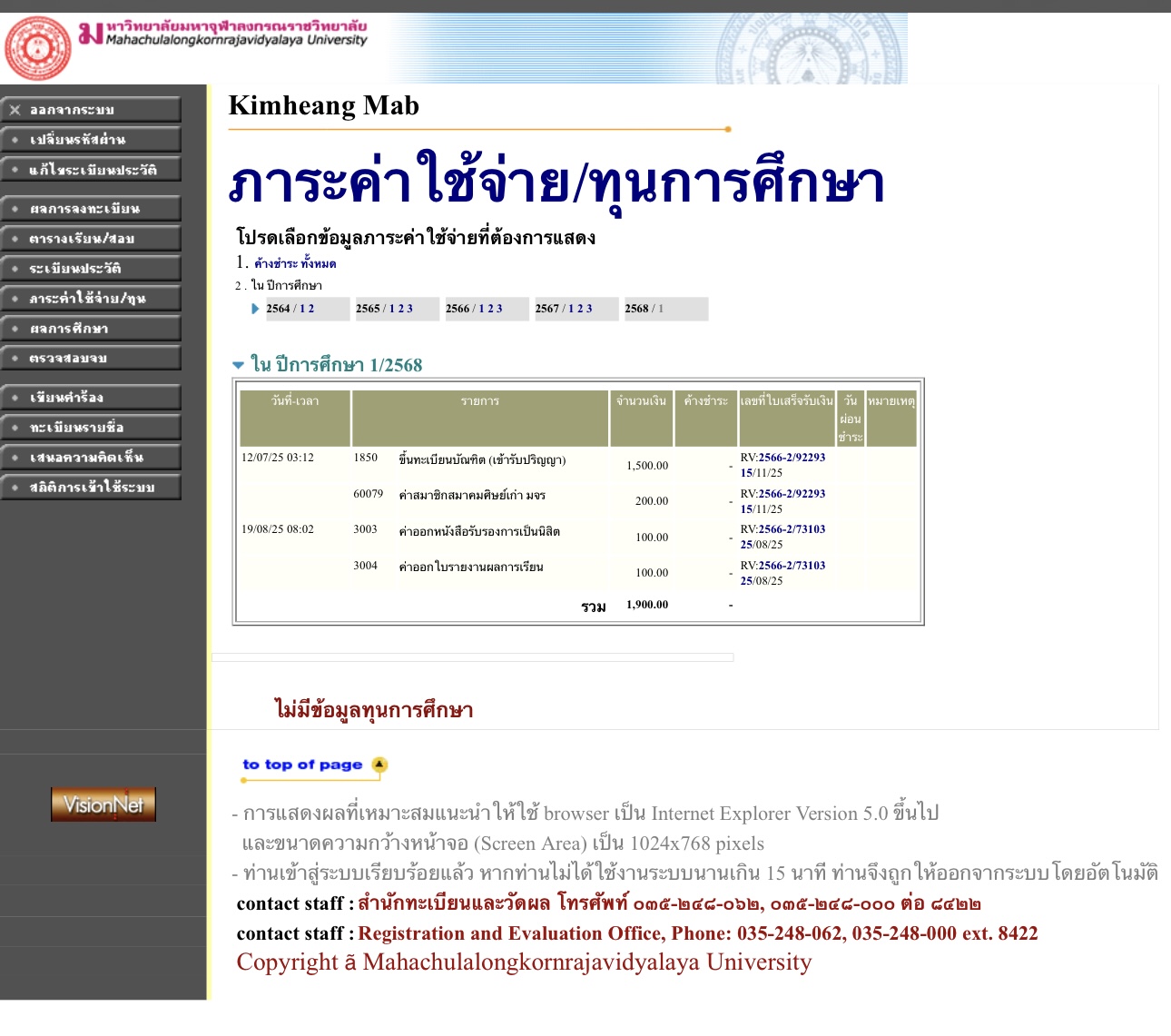Click the 'to top of page' link text
The image size is (1171, 1036).
pyautogui.click(x=302, y=765)
